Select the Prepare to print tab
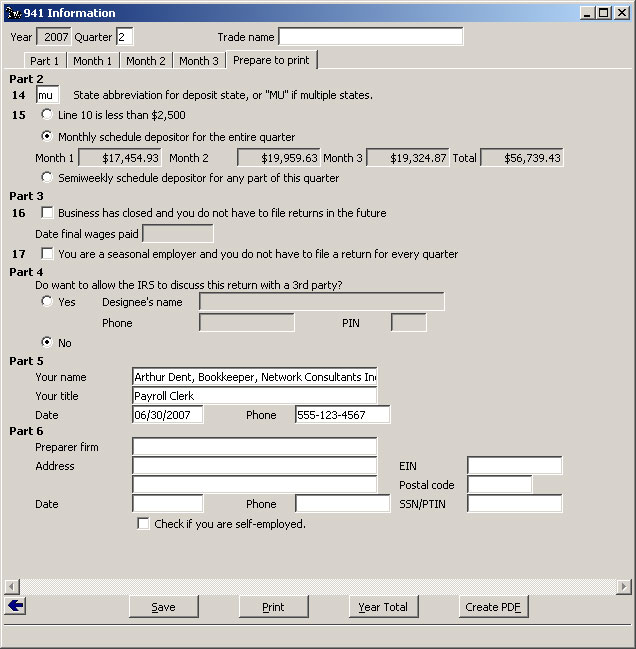The width and height of the screenshot is (636, 649). click(x=271, y=60)
